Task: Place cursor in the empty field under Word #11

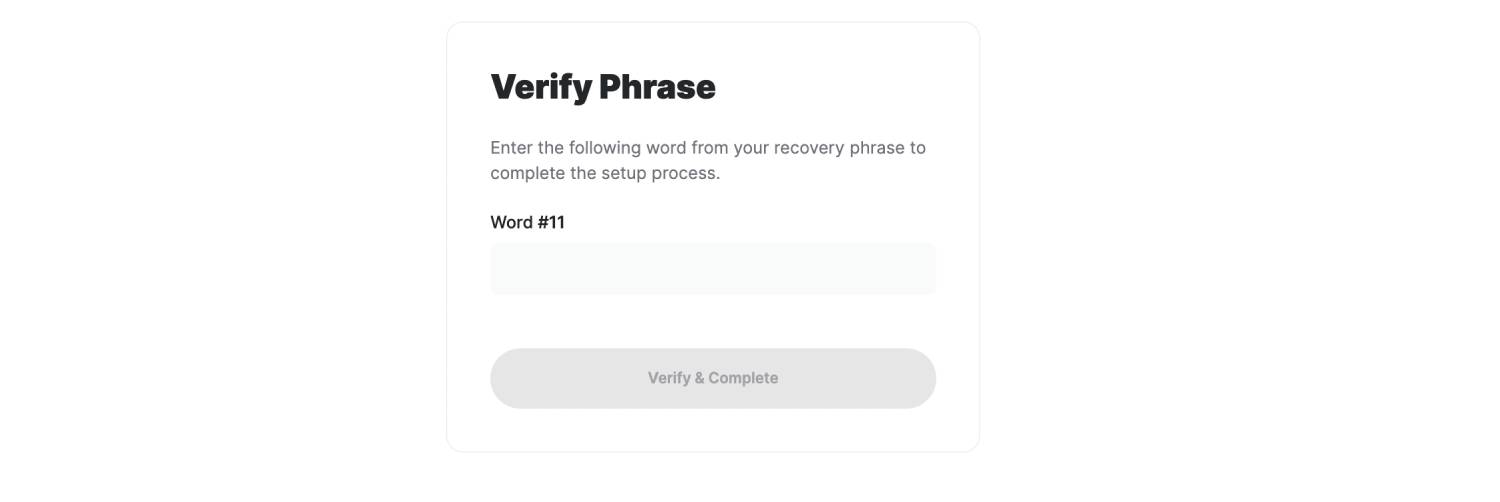Action: click(712, 269)
